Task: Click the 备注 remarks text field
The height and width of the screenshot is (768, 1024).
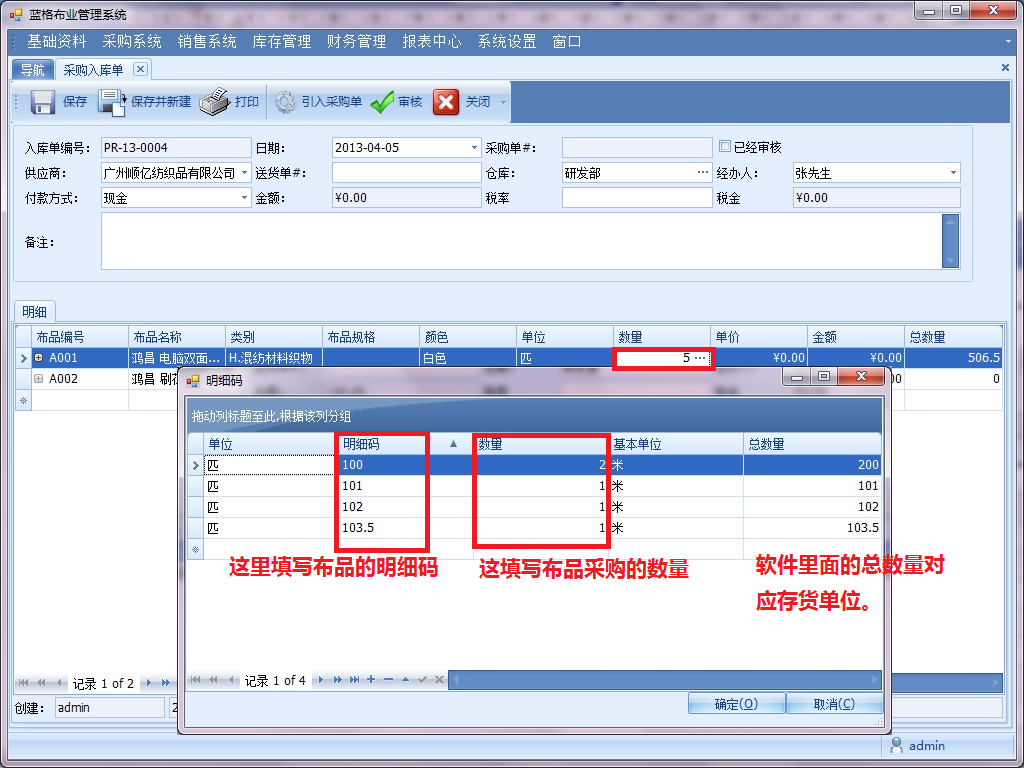Action: tap(520, 241)
